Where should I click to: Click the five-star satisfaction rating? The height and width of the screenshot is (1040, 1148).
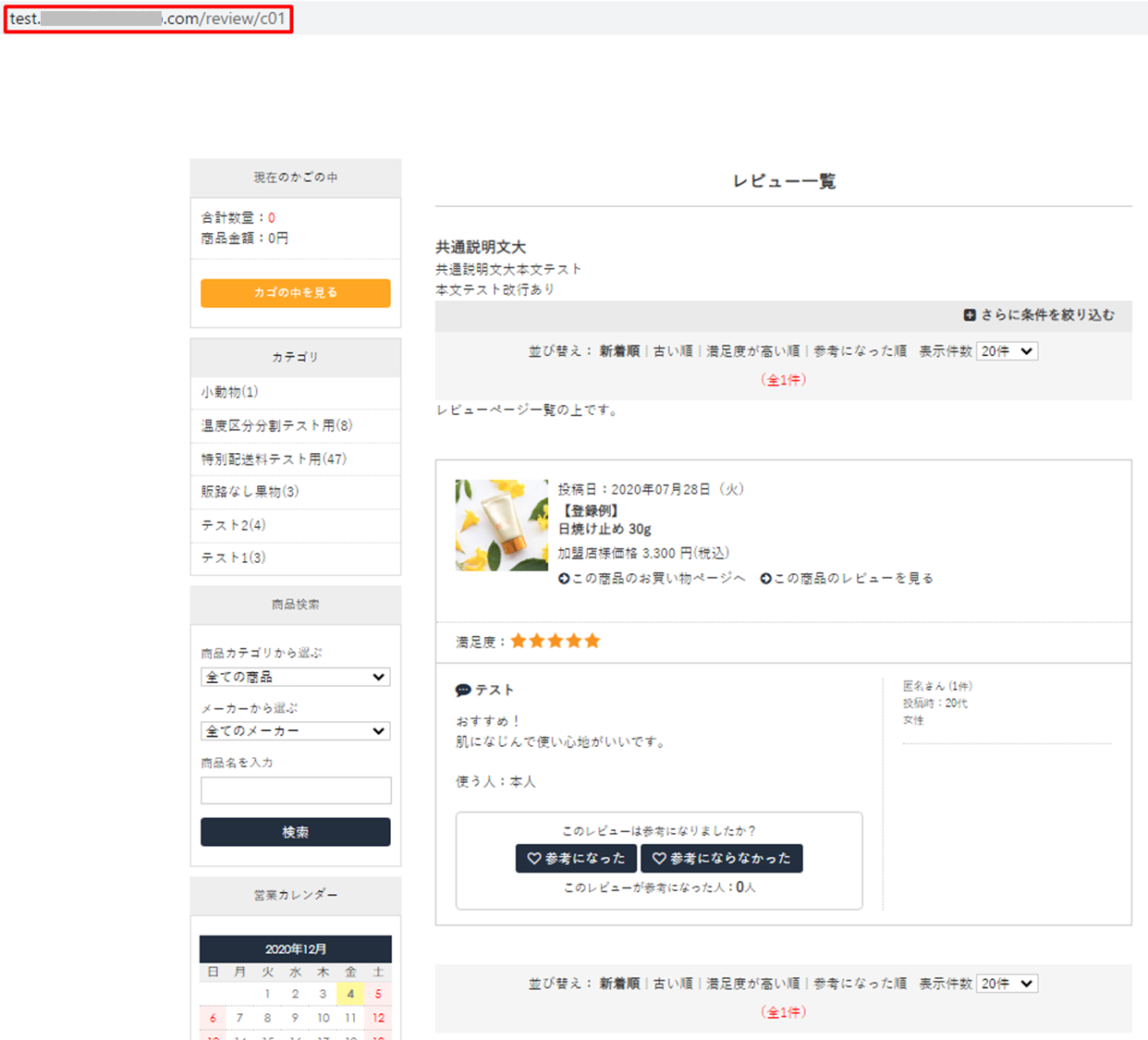click(x=555, y=642)
